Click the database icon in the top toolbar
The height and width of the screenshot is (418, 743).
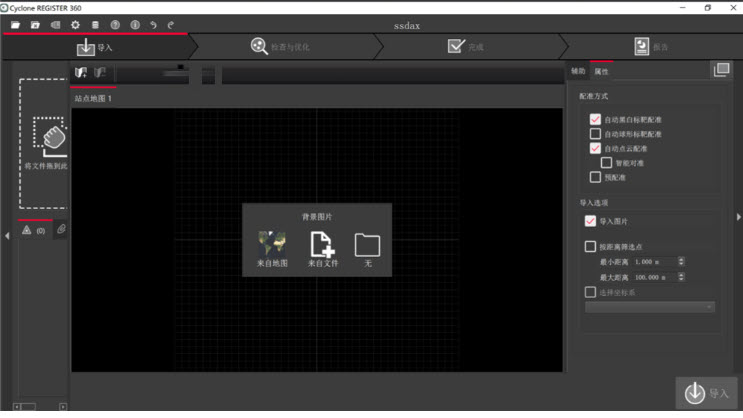(x=95, y=25)
